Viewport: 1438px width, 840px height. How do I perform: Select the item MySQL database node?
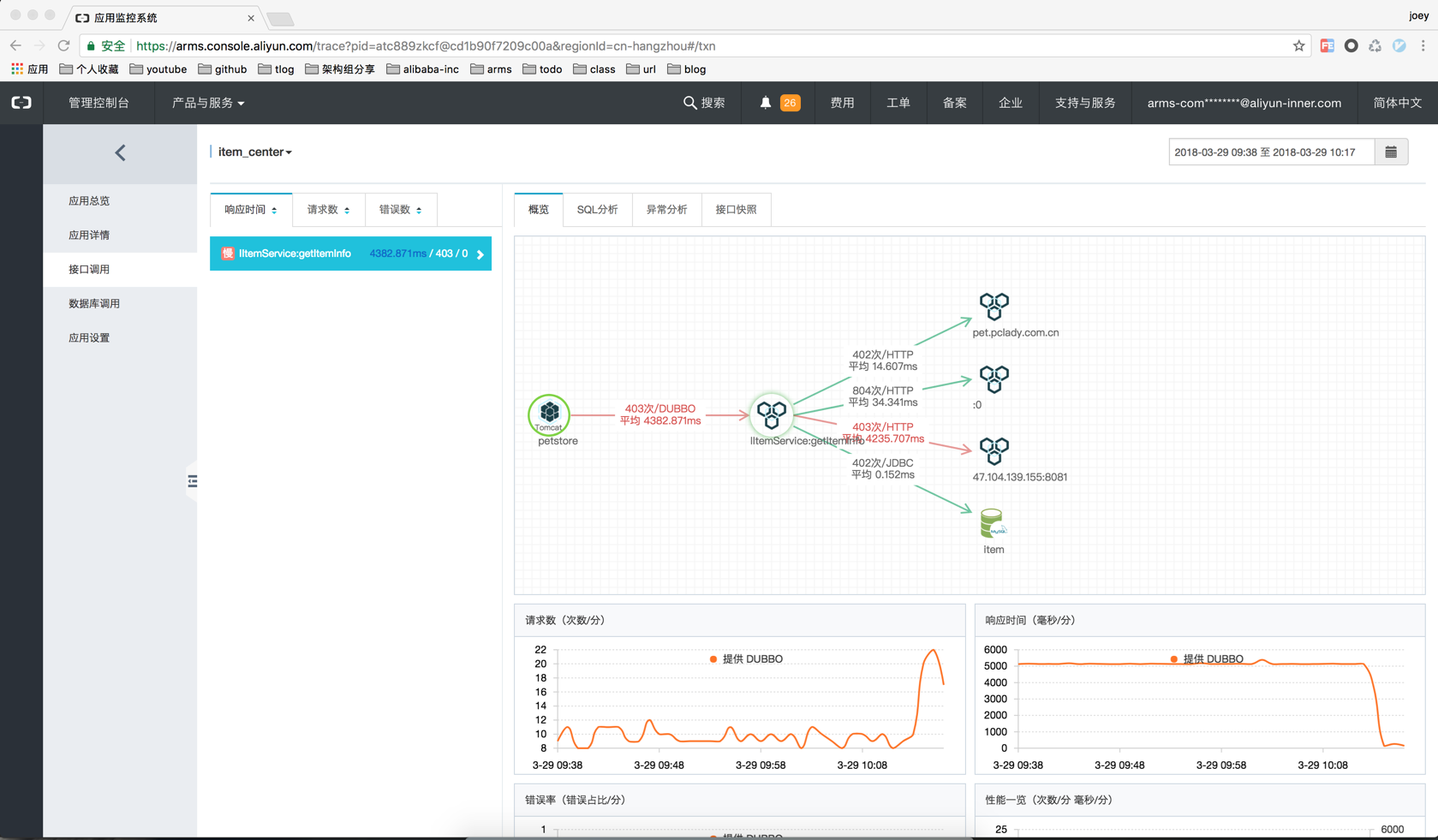coord(993,523)
